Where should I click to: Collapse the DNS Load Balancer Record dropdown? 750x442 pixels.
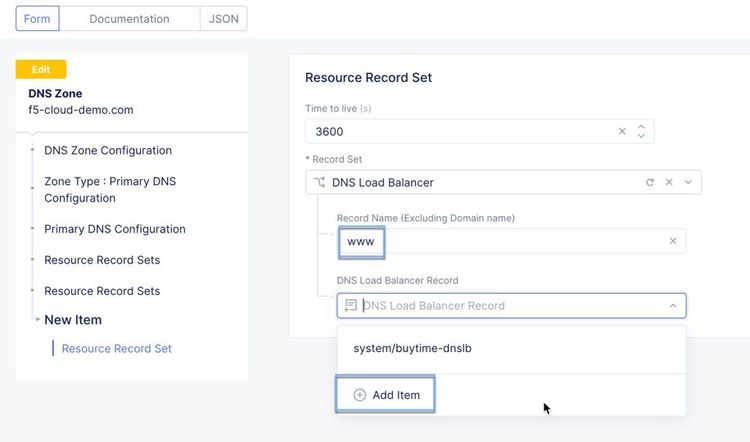672,306
